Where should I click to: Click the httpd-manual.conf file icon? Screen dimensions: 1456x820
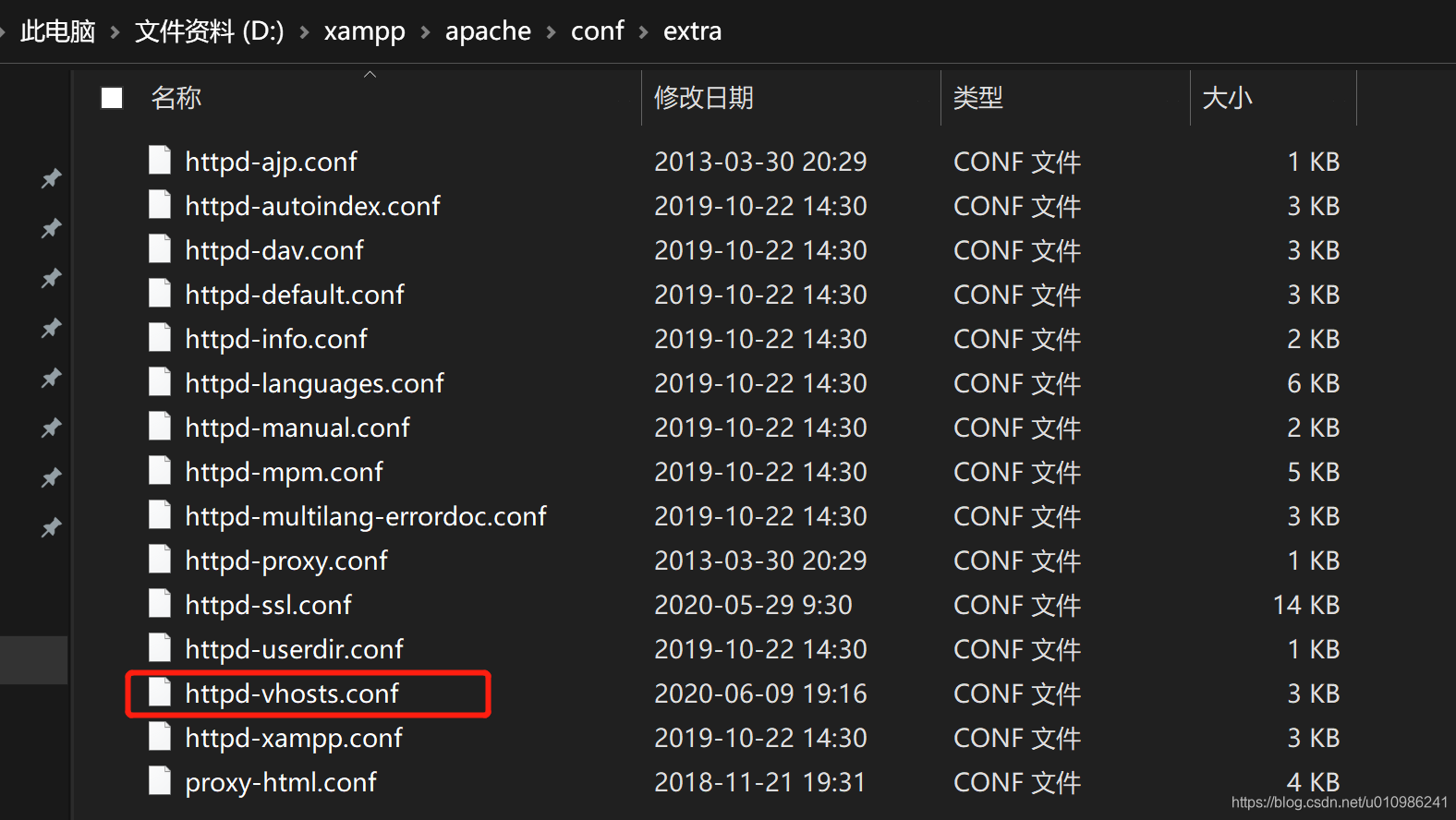pyautogui.click(x=160, y=426)
